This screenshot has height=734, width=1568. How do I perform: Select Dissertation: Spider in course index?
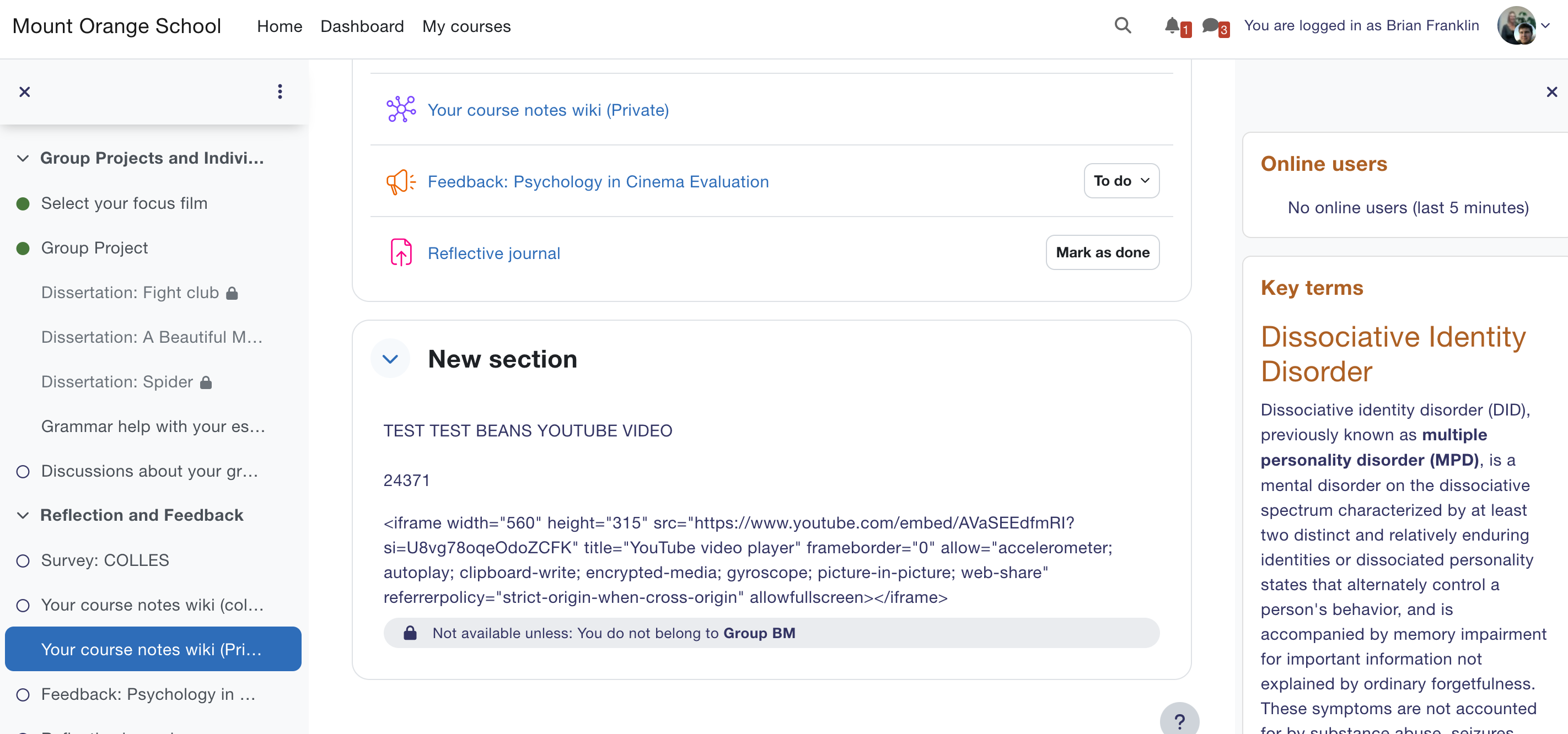[117, 382]
